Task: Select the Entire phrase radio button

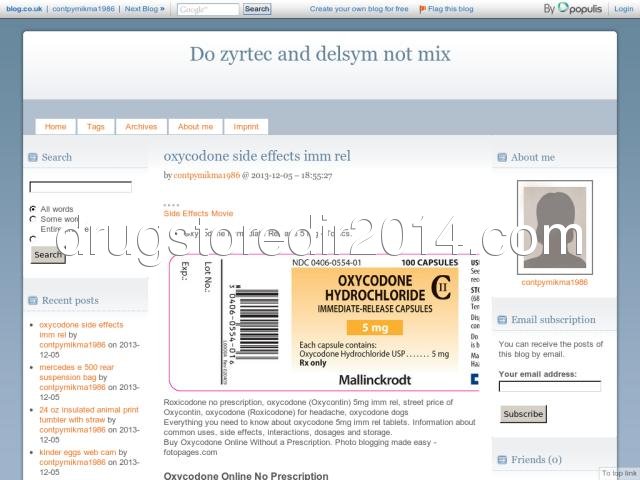Action: coord(33,238)
